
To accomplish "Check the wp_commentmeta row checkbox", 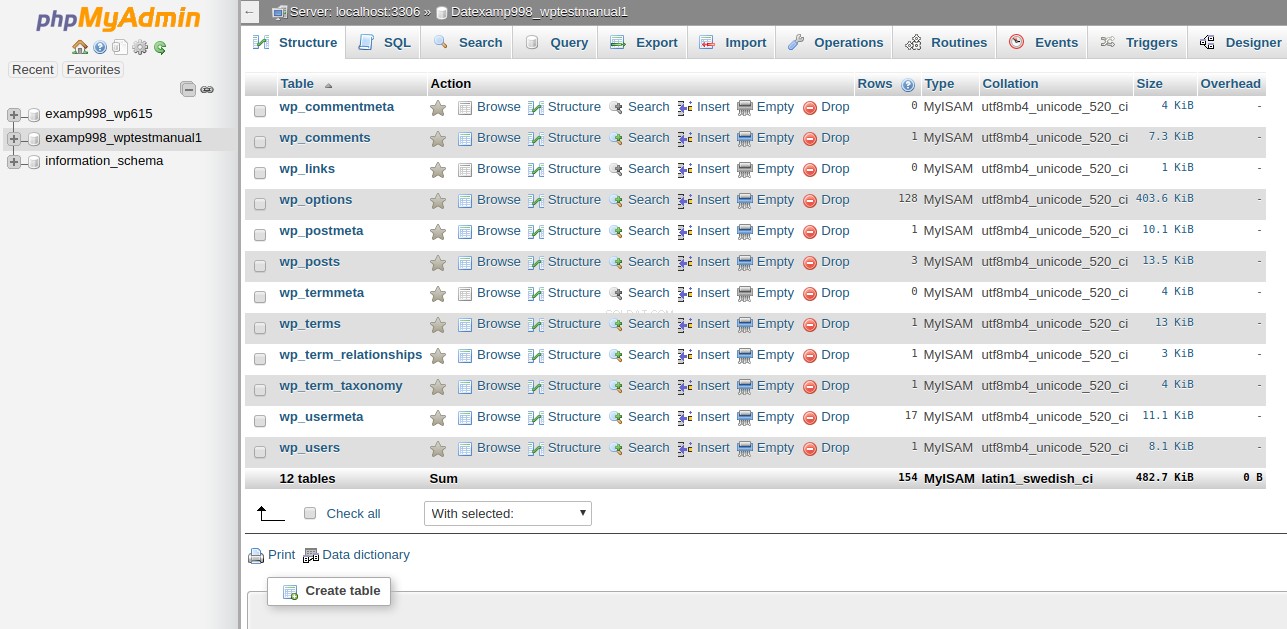I will [260, 111].
